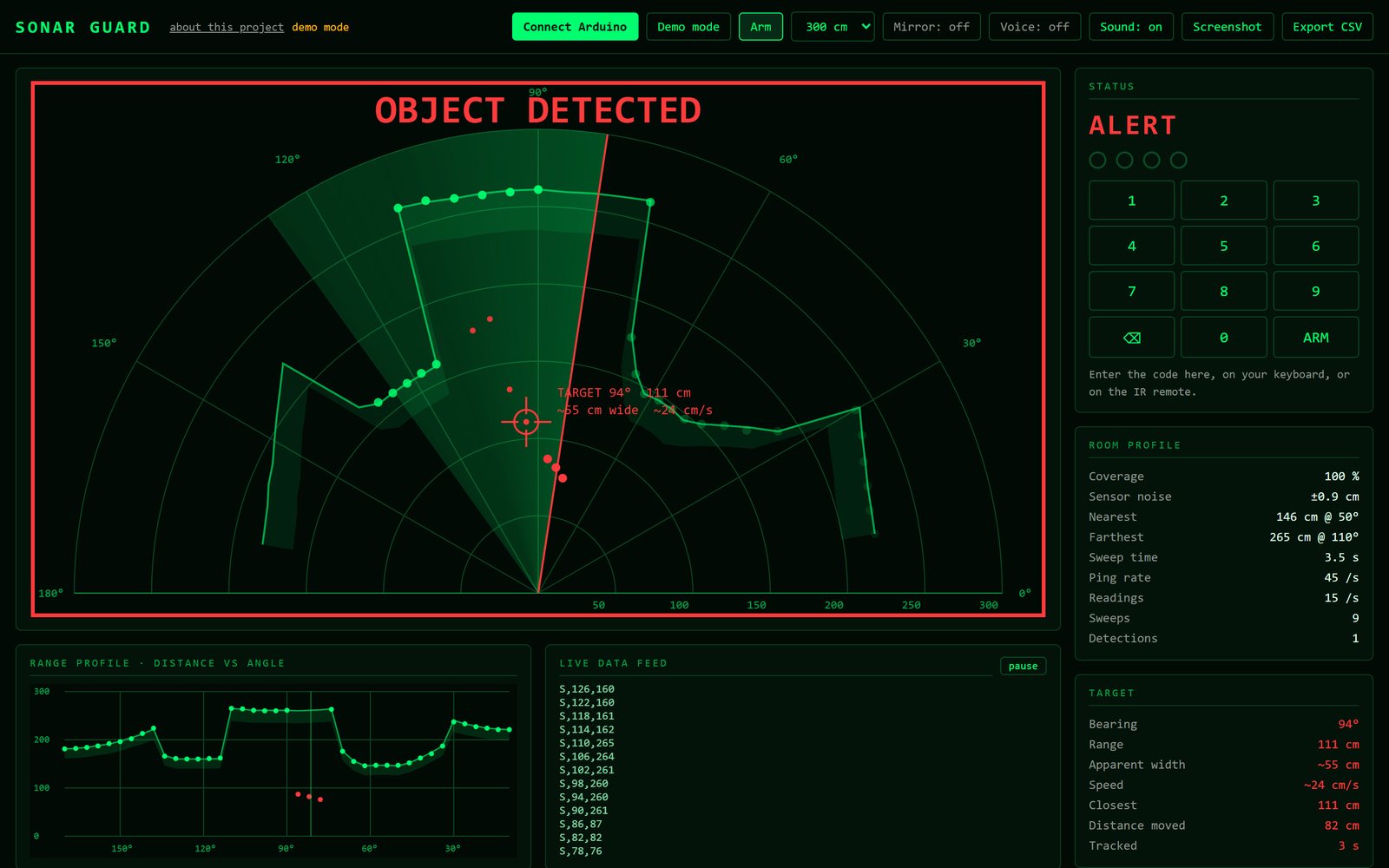Click the Ping rate 45 /s value
Viewport: 1389px width, 868px height.
tap(1341, 577)
